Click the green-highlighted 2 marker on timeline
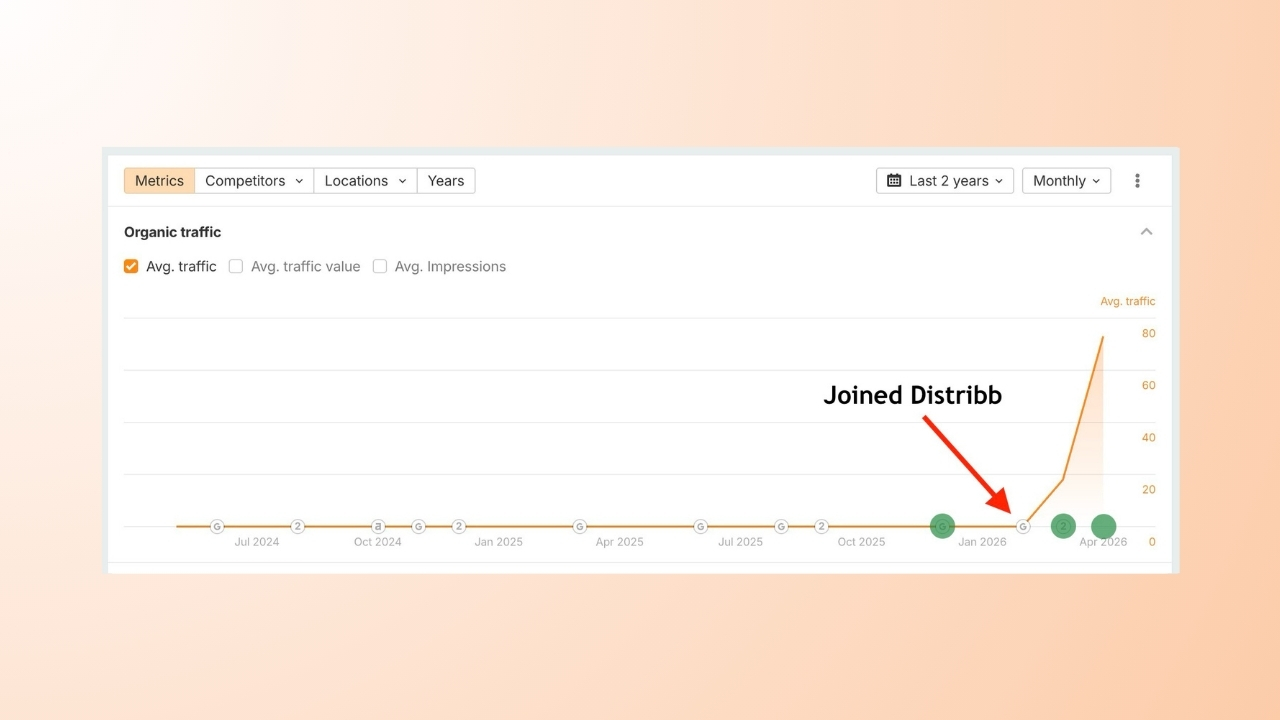The height and width of the screenshot is (720, 1280). click(1063, 526)
